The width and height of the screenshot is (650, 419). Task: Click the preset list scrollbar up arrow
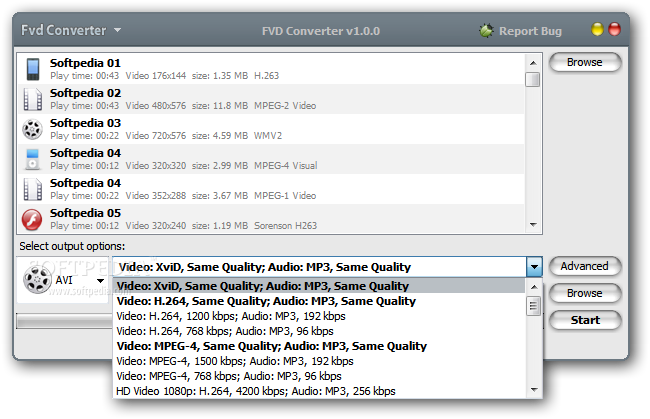pyautogui.click(x=534, y=287)
